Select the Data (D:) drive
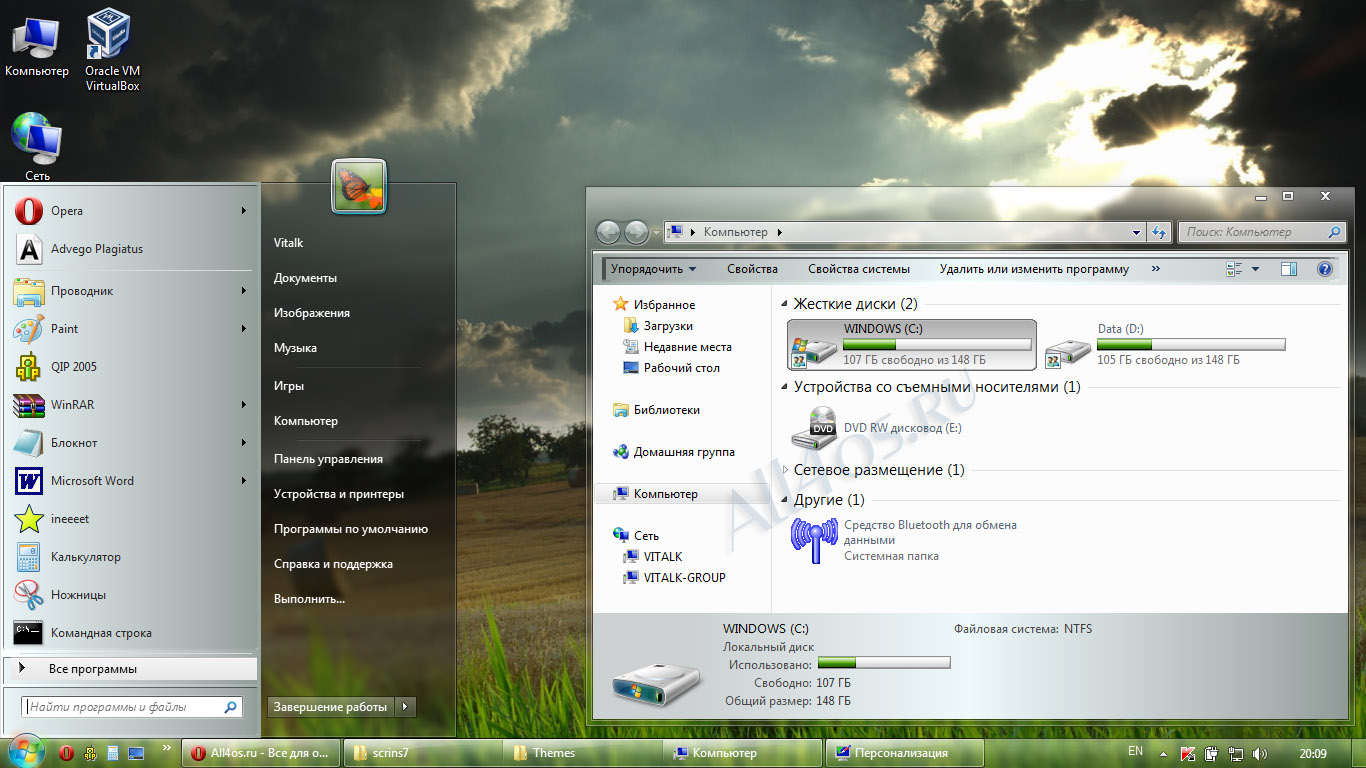Screen dimensions: 1366x768 1165,345
